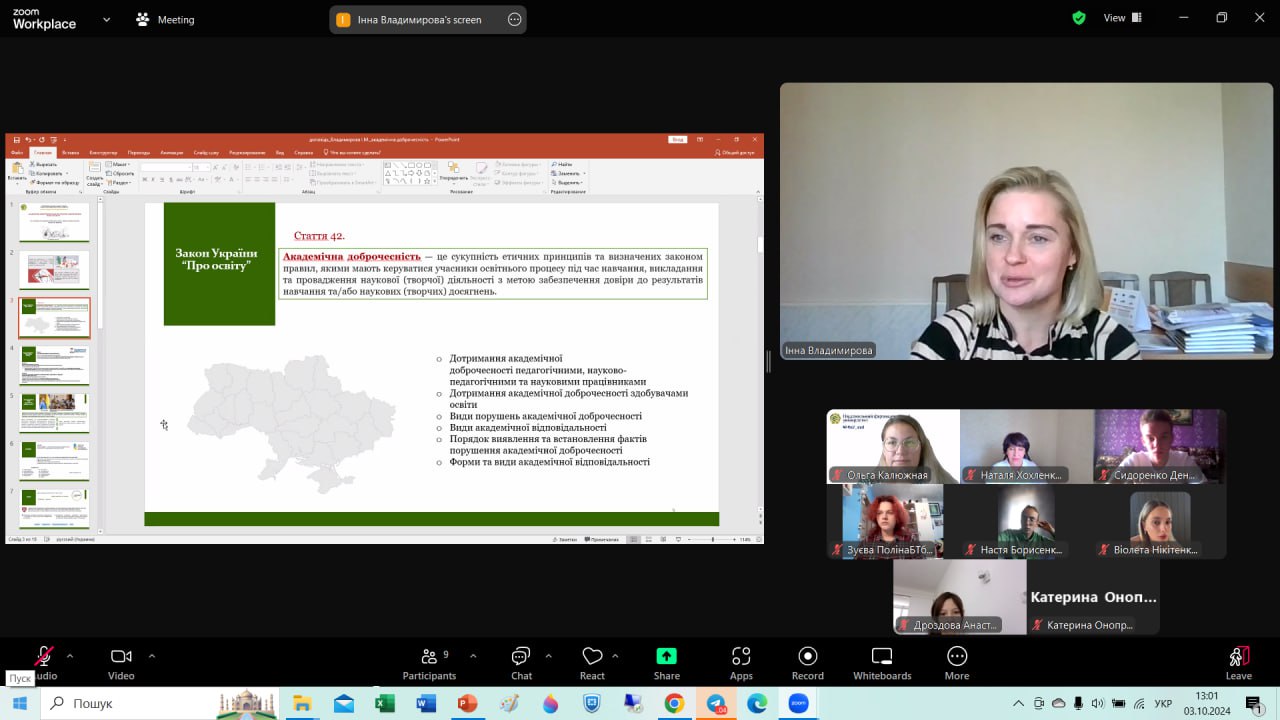Image resolution: width=1280 pixels, height=720 pixels.
Task: Open the Zoom Workplace dropdown arrow
Action: click(x=107, y=19)
